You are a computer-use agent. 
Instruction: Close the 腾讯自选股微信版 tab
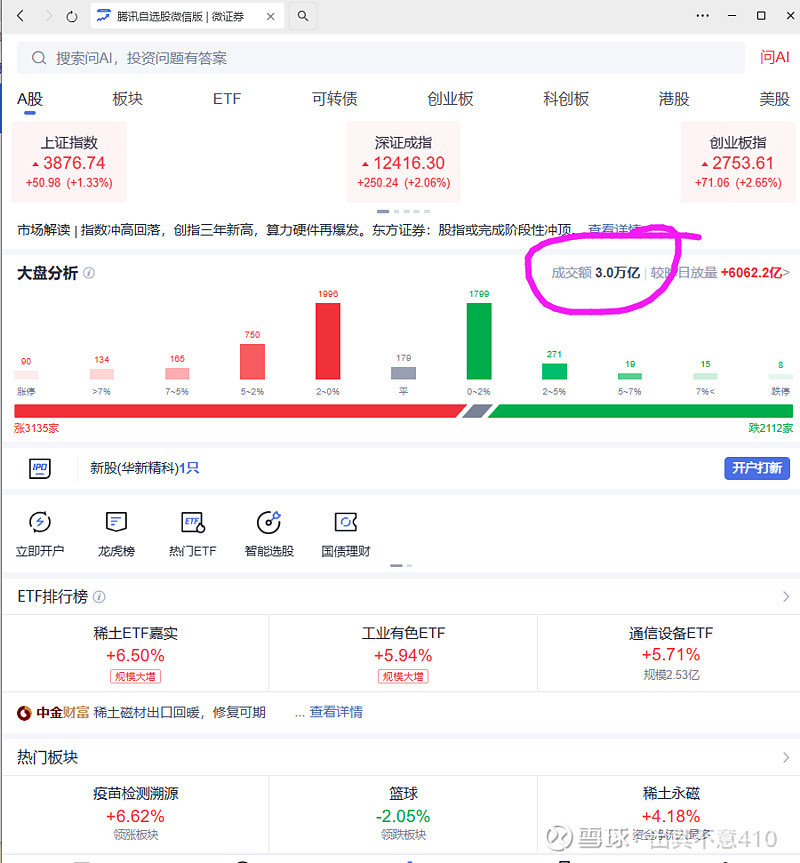270,17
